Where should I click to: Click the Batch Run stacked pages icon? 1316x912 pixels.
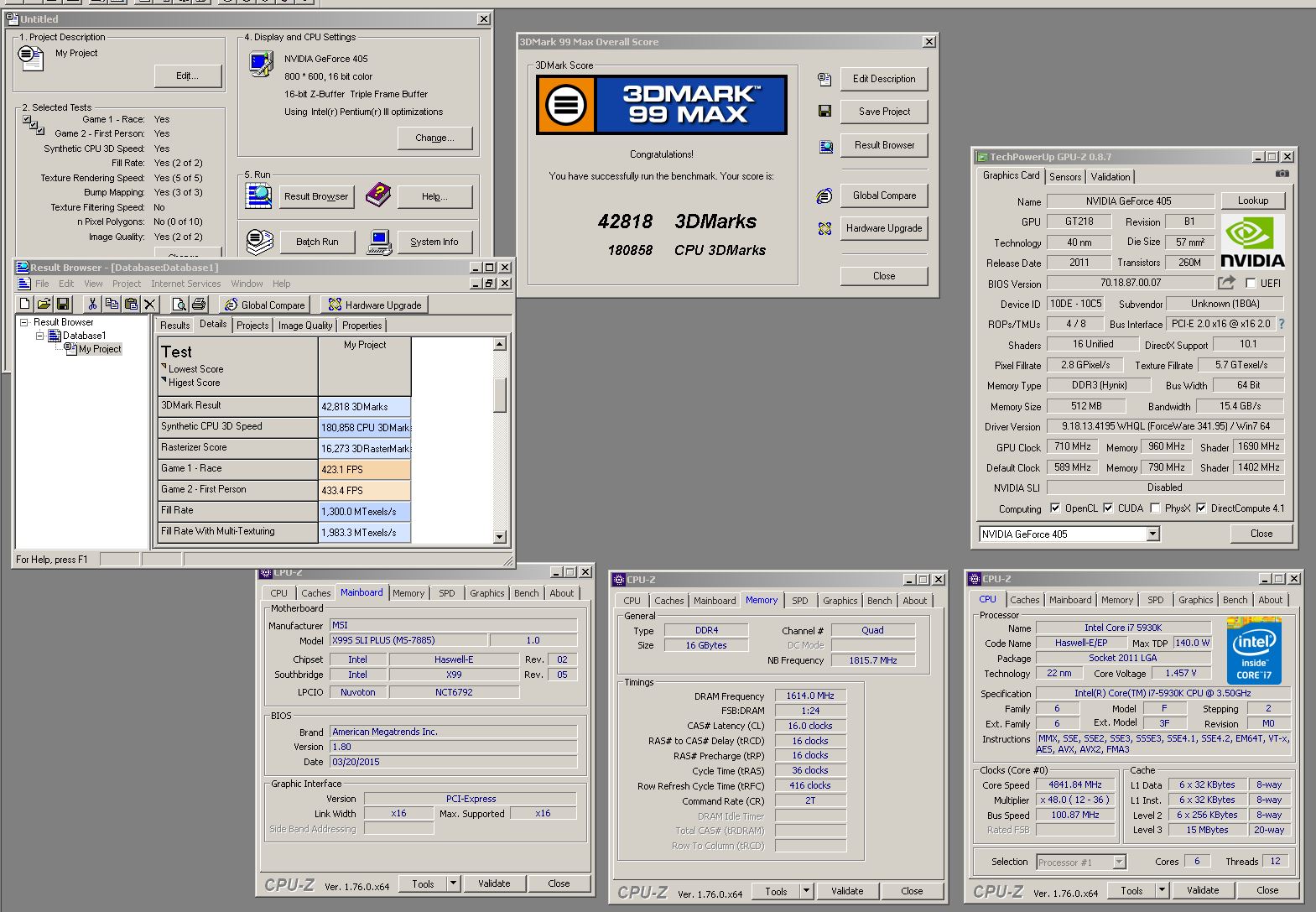[259, 242]
